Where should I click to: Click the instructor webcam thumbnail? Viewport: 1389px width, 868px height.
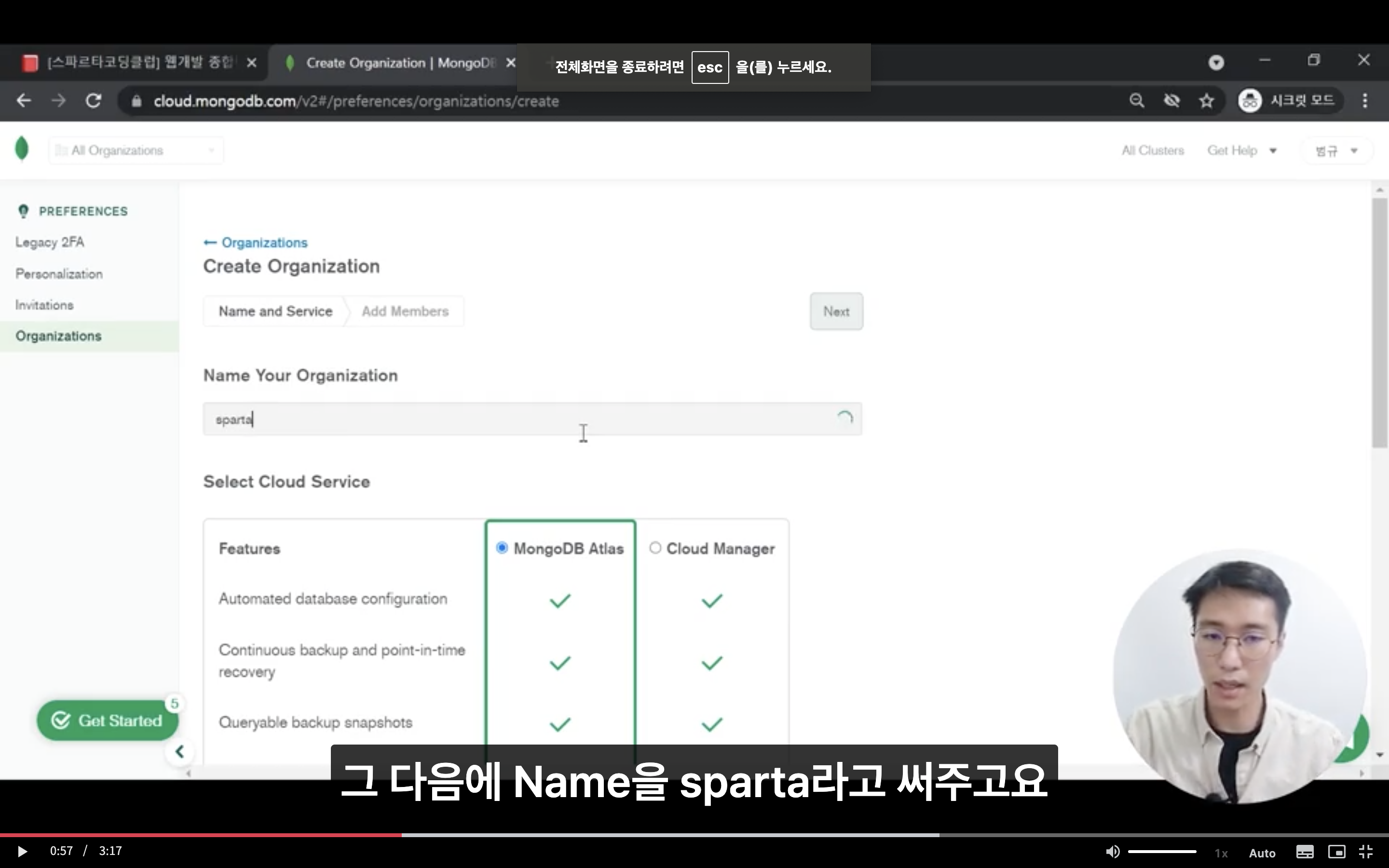pyautogui.click(x=1240, y=676)
